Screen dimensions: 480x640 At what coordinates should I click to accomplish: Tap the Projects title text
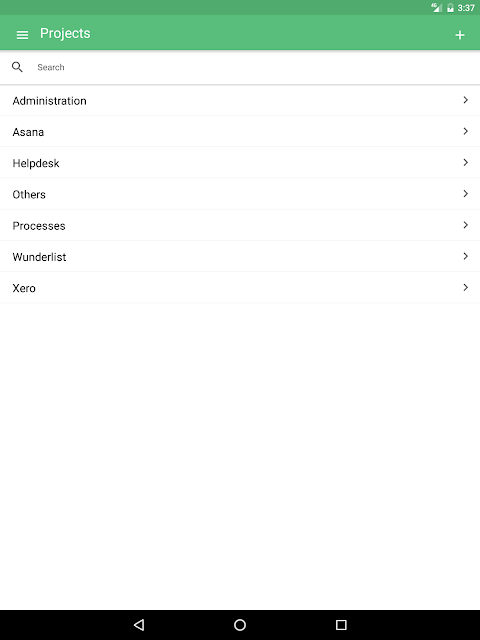pyautogui.click(x=65, y=33)
